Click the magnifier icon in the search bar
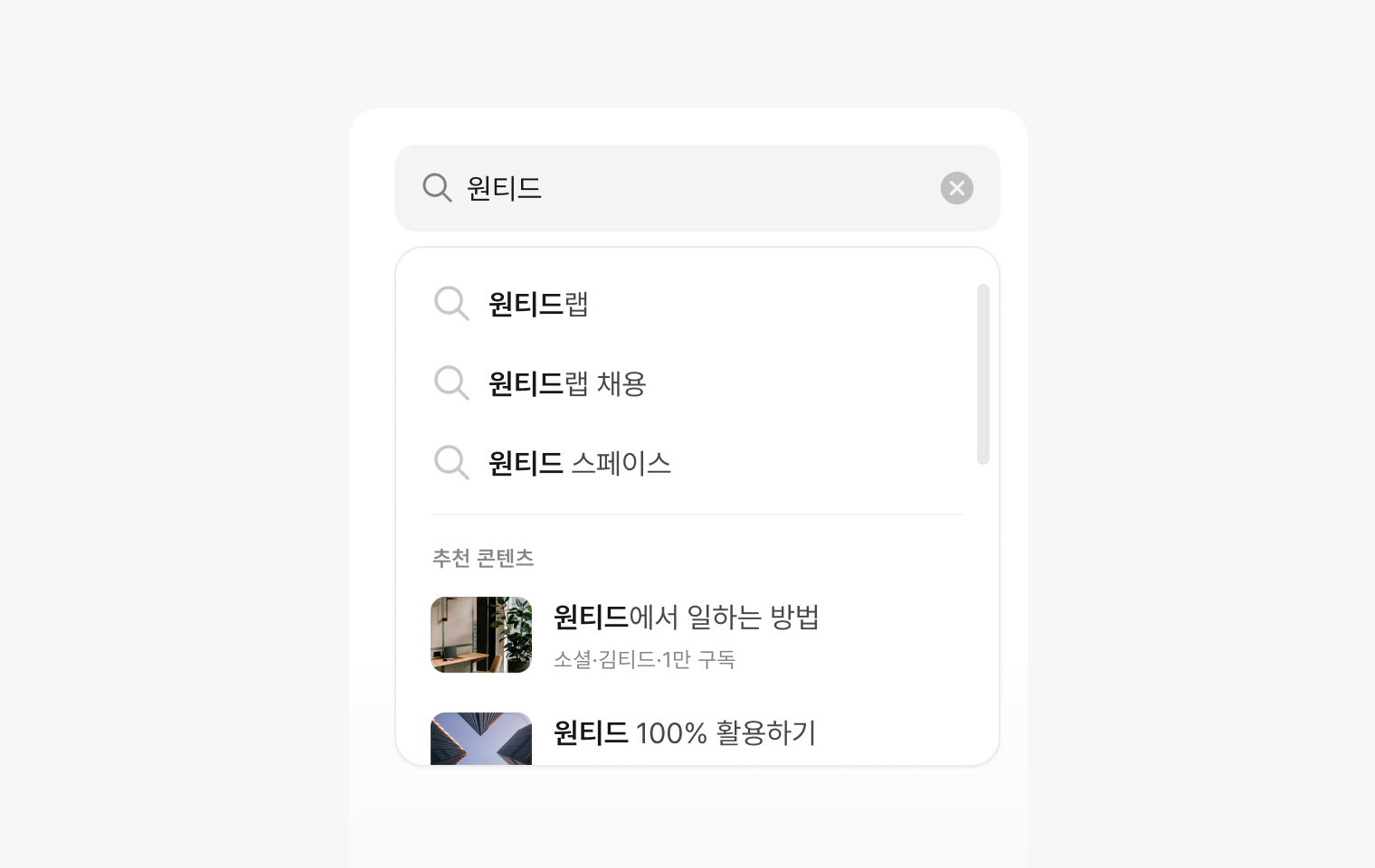This screenshot has width=1375, height=868. tap(437, 188)
